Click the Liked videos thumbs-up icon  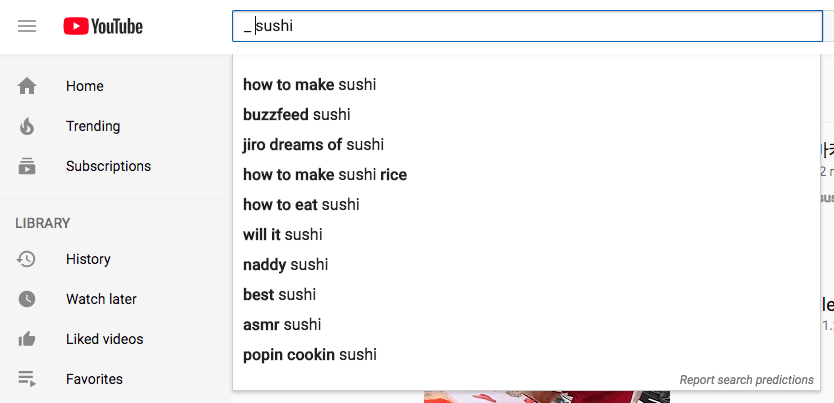tap(27, 340)
